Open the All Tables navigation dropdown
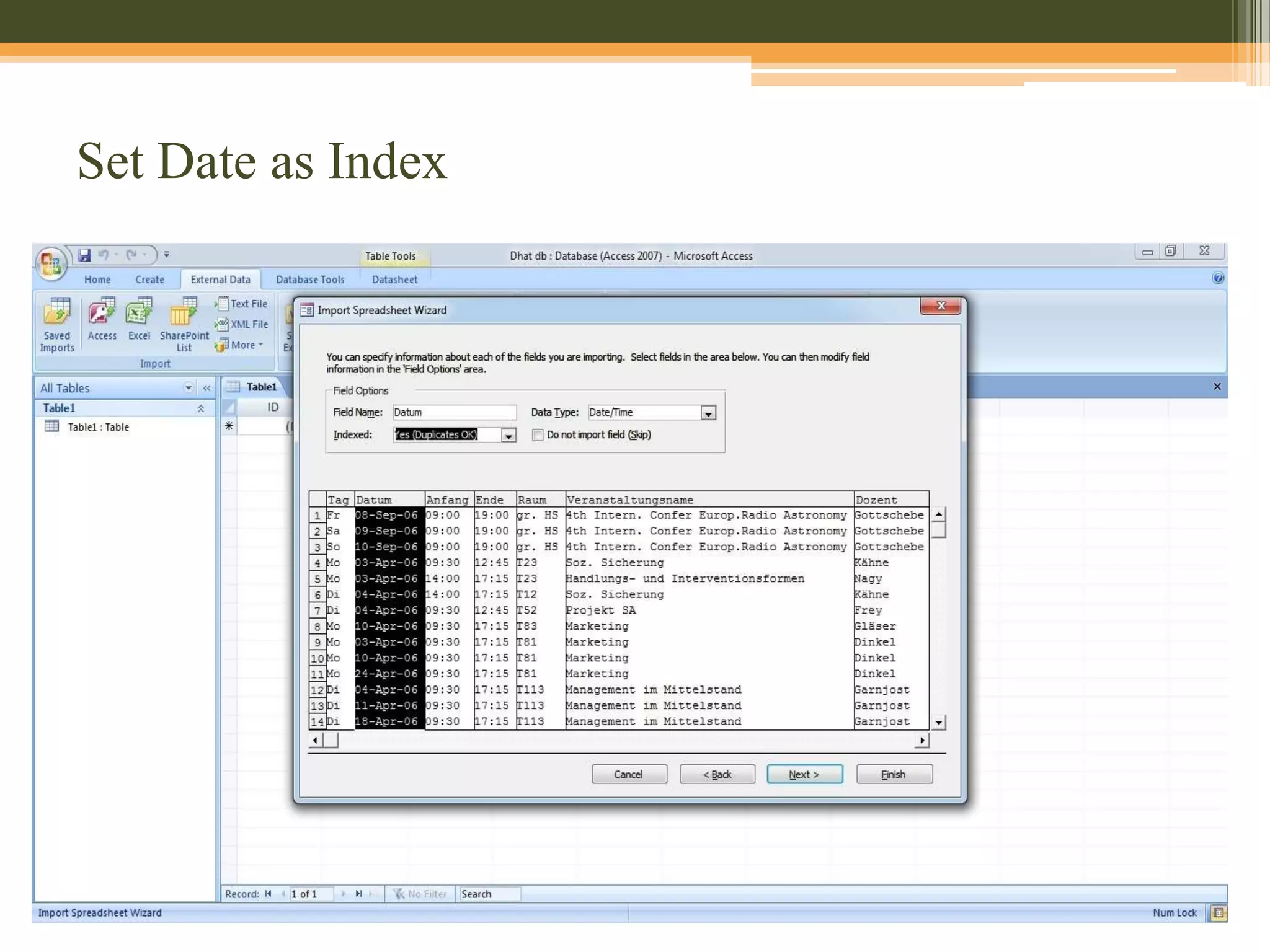This screenshot has height=952, width=1270. 189,388
